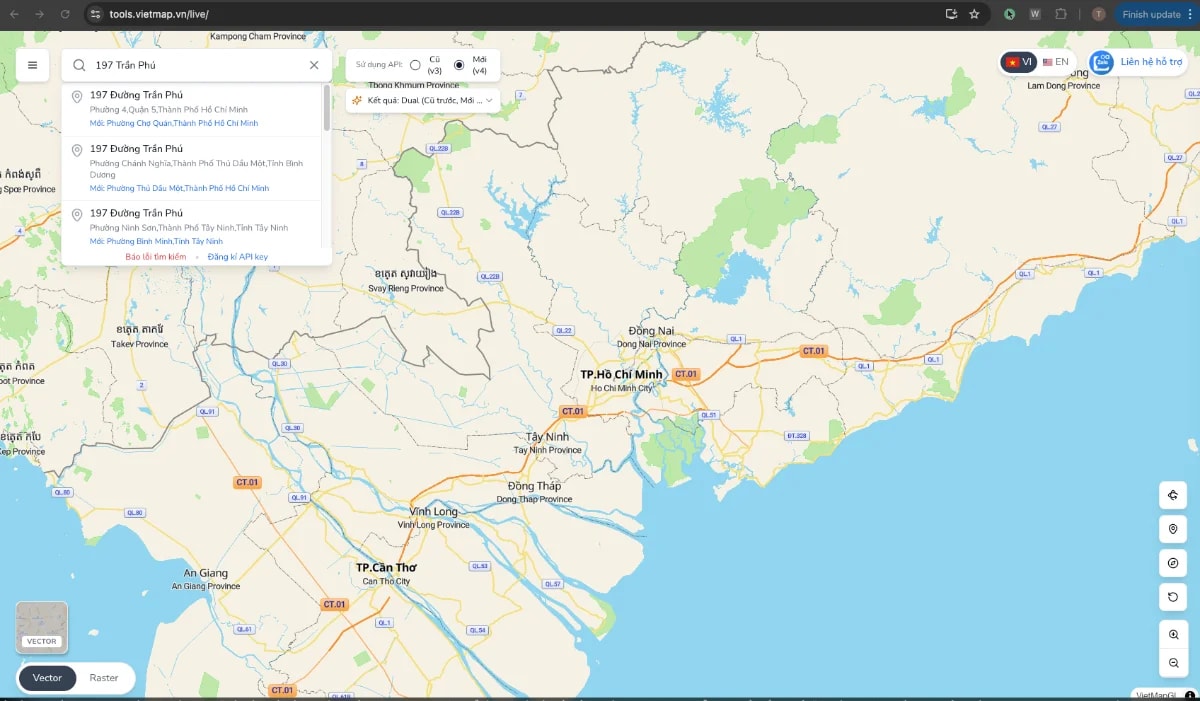Select the 197 Đường Trần Phú Quận 5 result

tap(180, 108)
